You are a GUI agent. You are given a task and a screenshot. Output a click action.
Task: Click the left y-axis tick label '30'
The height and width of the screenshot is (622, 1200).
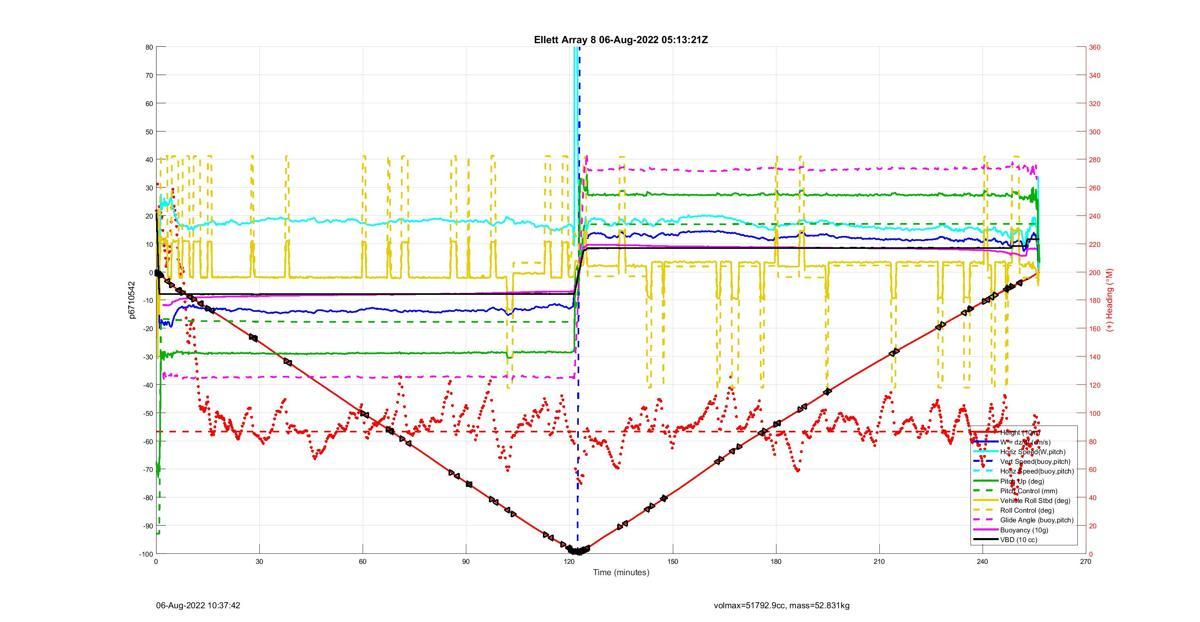[x=148, y=188]
